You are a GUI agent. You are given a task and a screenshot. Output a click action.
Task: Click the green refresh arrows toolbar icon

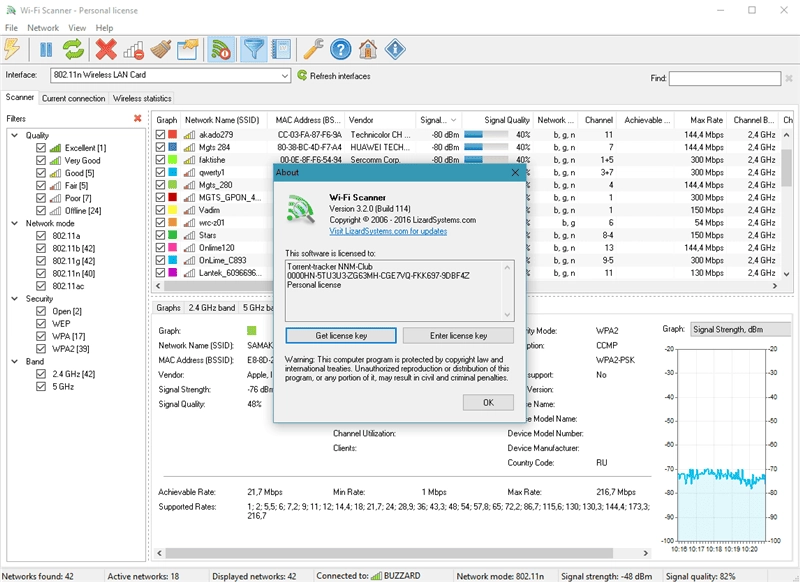[73, 49]
